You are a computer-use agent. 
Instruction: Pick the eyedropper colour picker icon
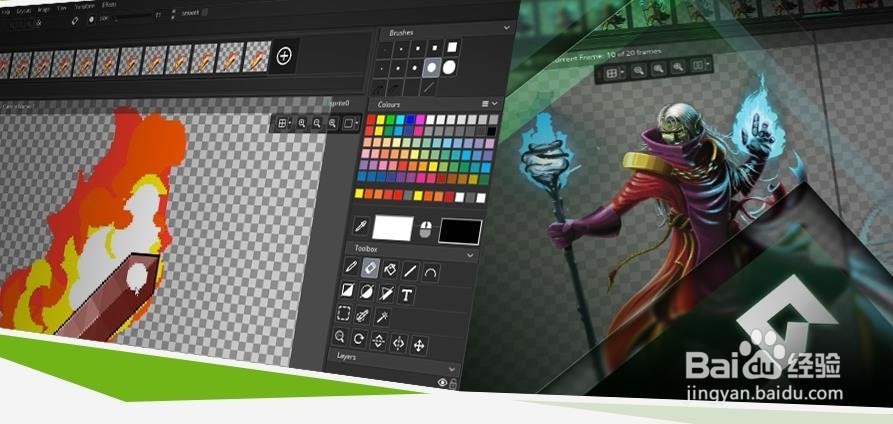coord(360,226)
